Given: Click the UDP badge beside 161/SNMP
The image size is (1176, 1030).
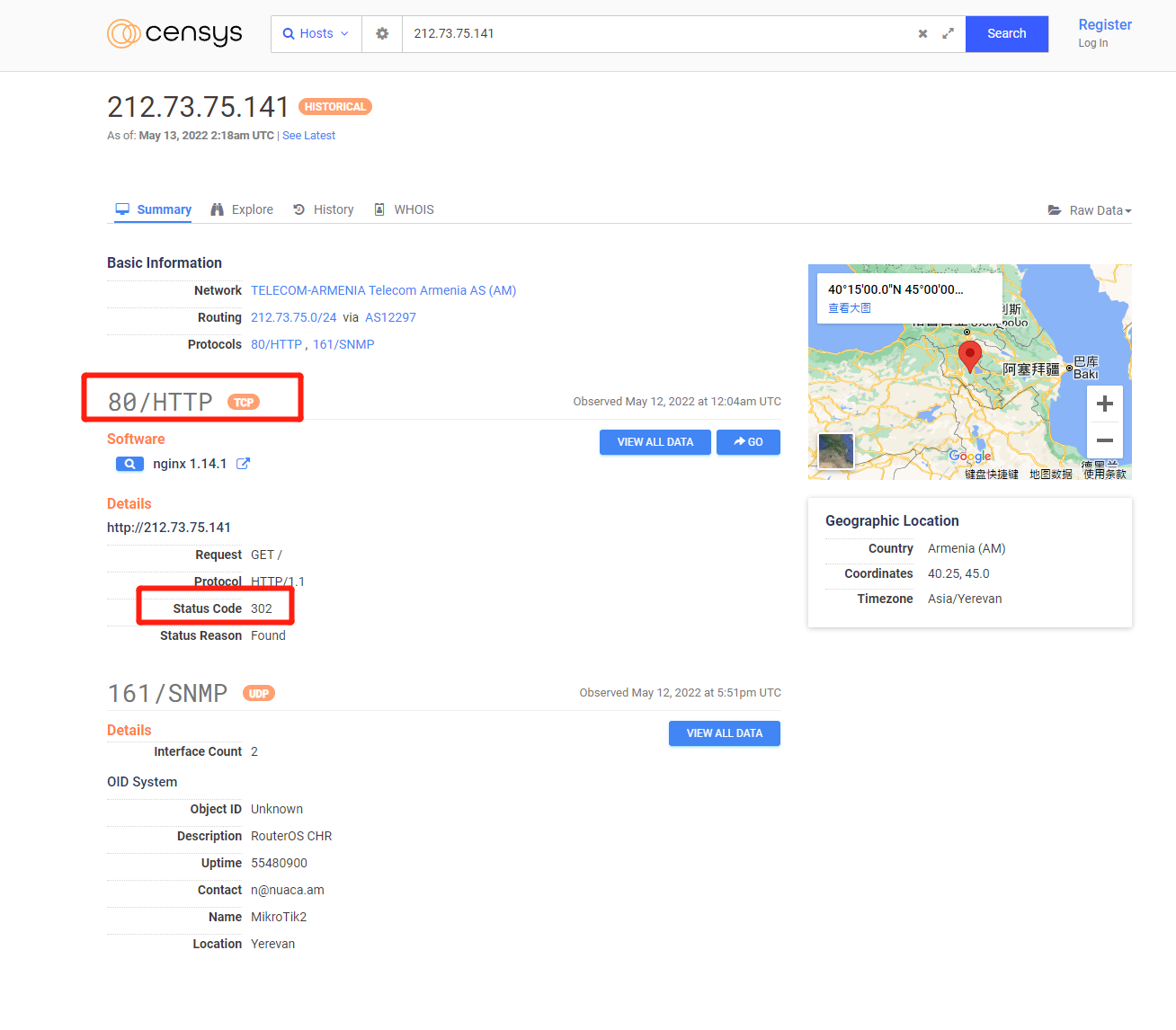Looking at the screenshot, I should click(x=259, y=694).
